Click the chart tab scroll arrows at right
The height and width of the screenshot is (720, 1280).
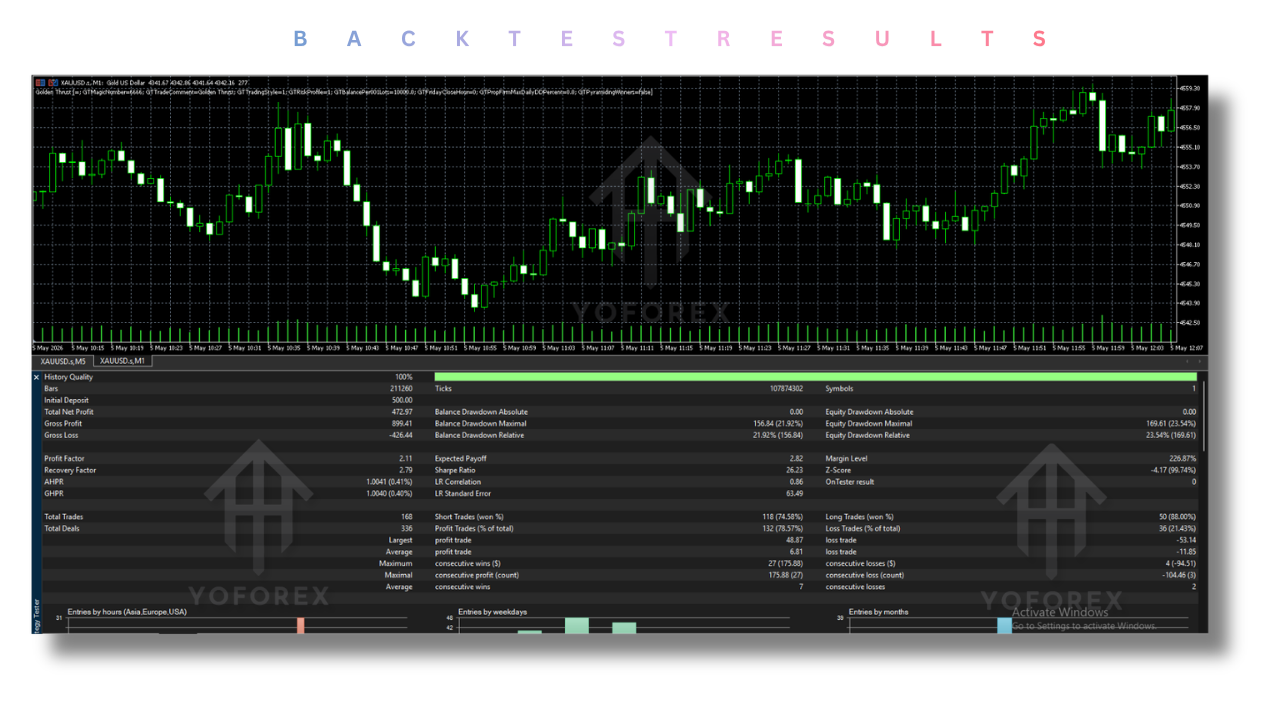pos(1193,361)
